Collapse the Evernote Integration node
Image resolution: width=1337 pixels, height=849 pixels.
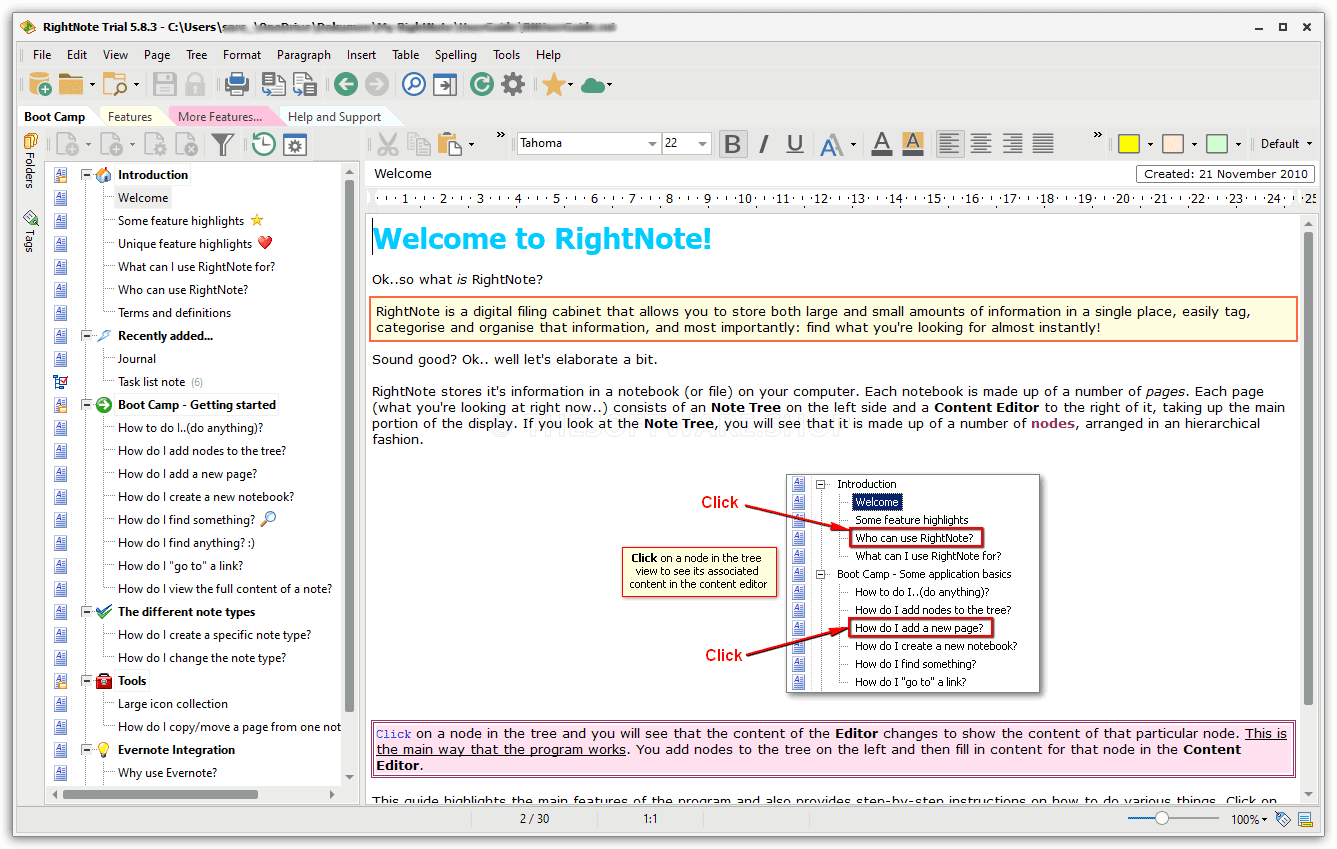tap(87, 750)
